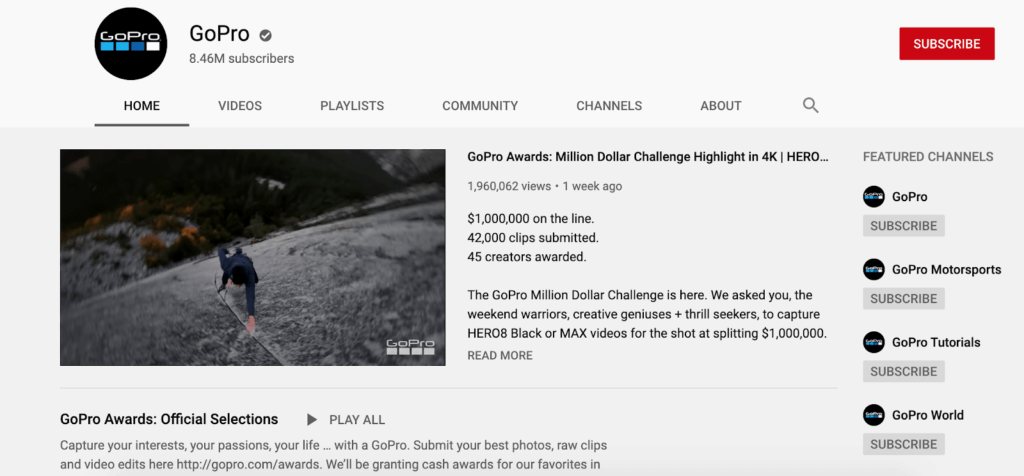
Task: Open the PLAYLISTS tab
Action: 352,106
